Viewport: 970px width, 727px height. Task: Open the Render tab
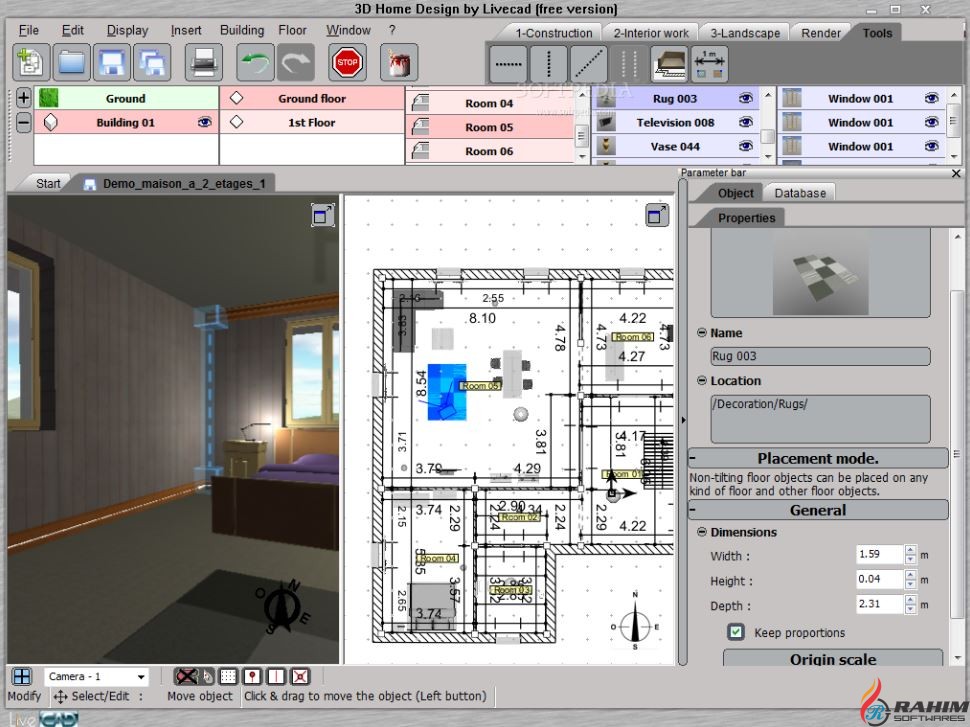coord(821,33)
